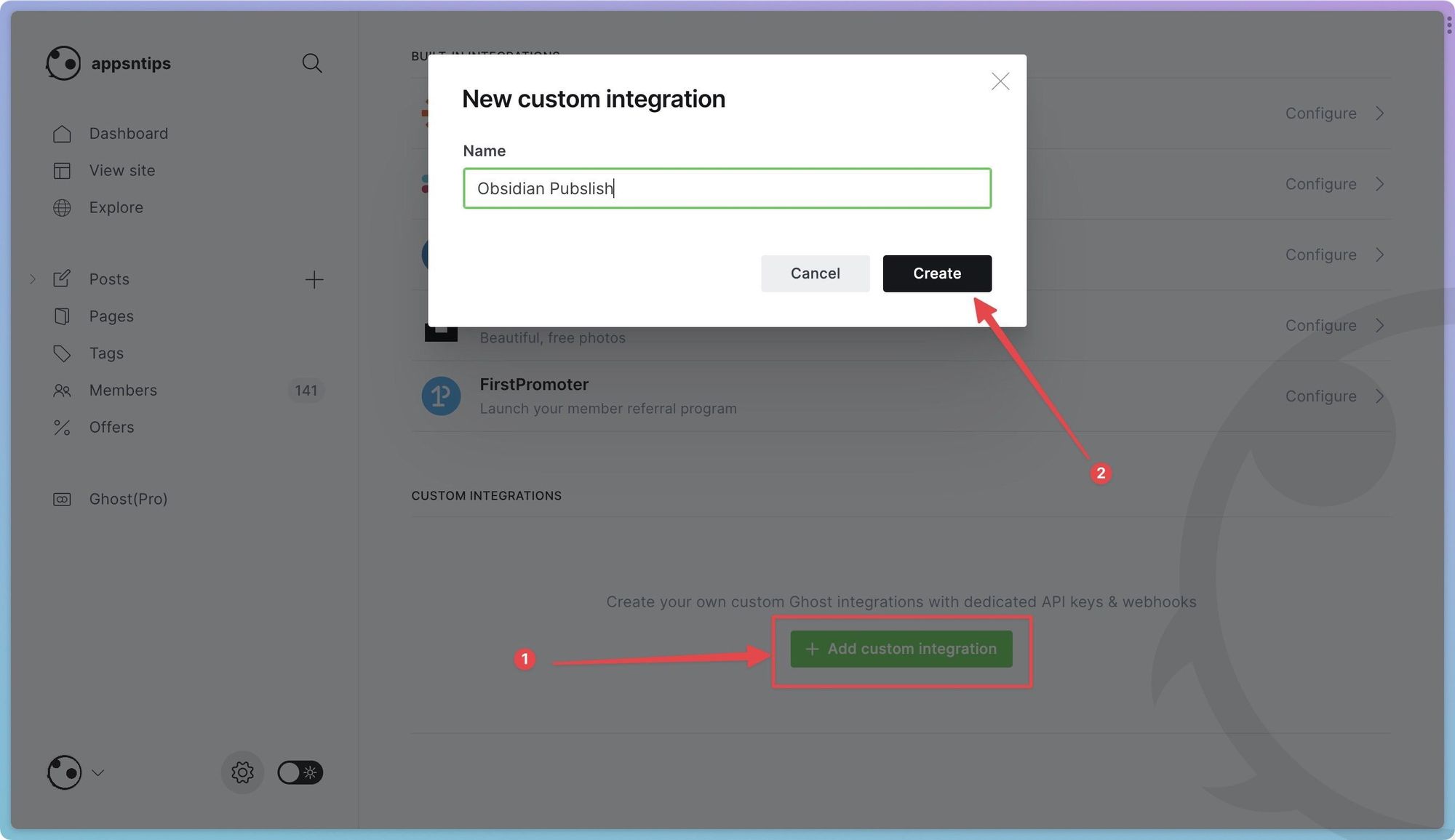
Task: Click the Create button in dialog
Action: [937, 273]
